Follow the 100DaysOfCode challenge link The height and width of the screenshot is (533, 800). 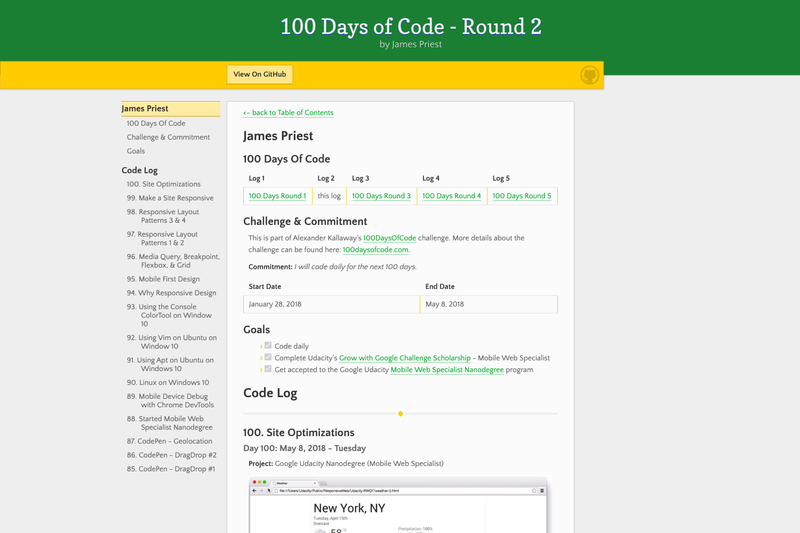(389, 238)
